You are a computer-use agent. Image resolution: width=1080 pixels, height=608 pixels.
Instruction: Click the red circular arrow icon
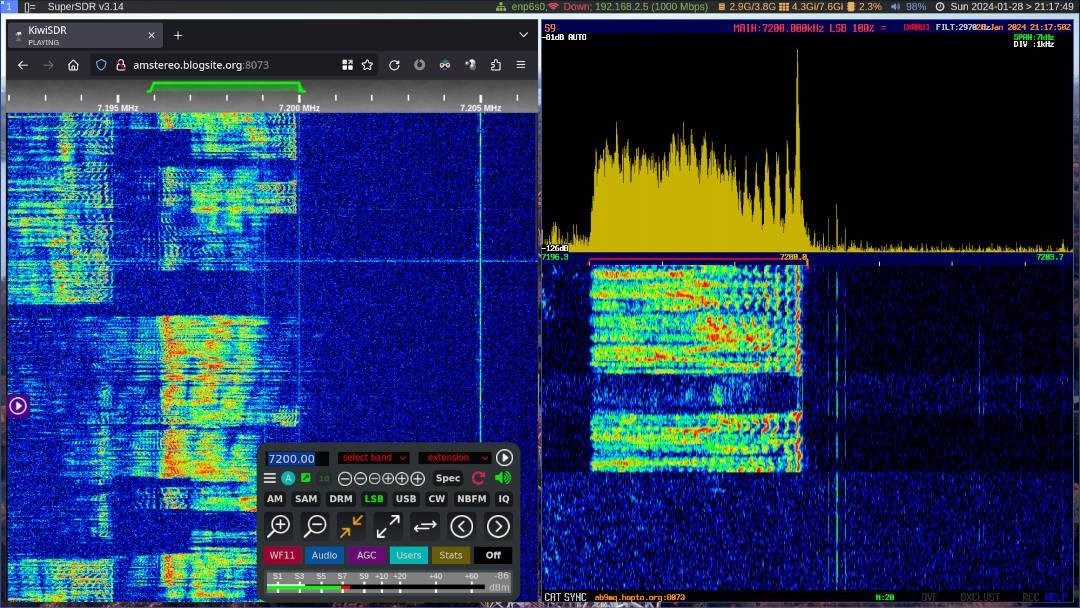[478, 478]
